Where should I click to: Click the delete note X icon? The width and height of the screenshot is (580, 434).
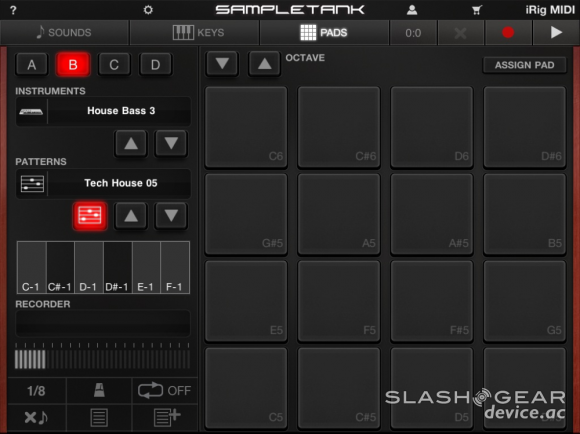point(36,417)
